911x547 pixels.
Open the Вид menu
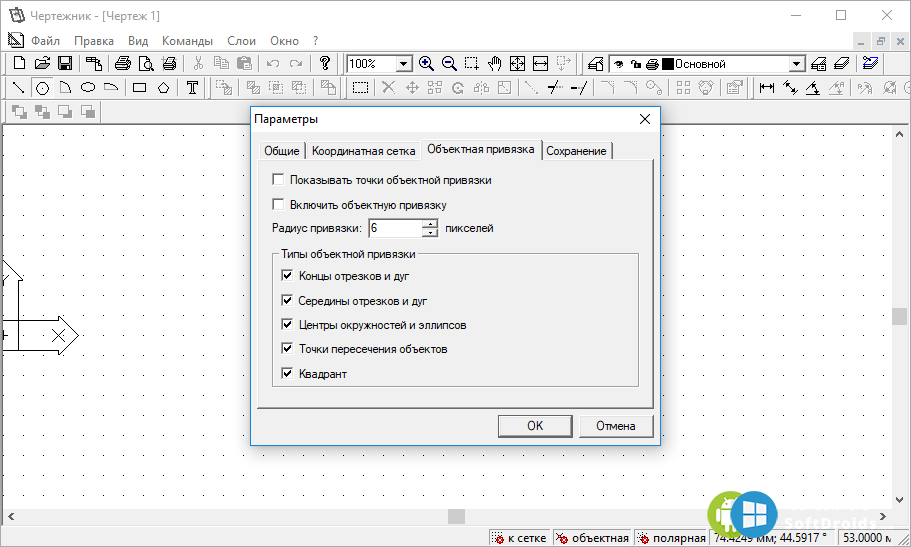click(138, 41)
